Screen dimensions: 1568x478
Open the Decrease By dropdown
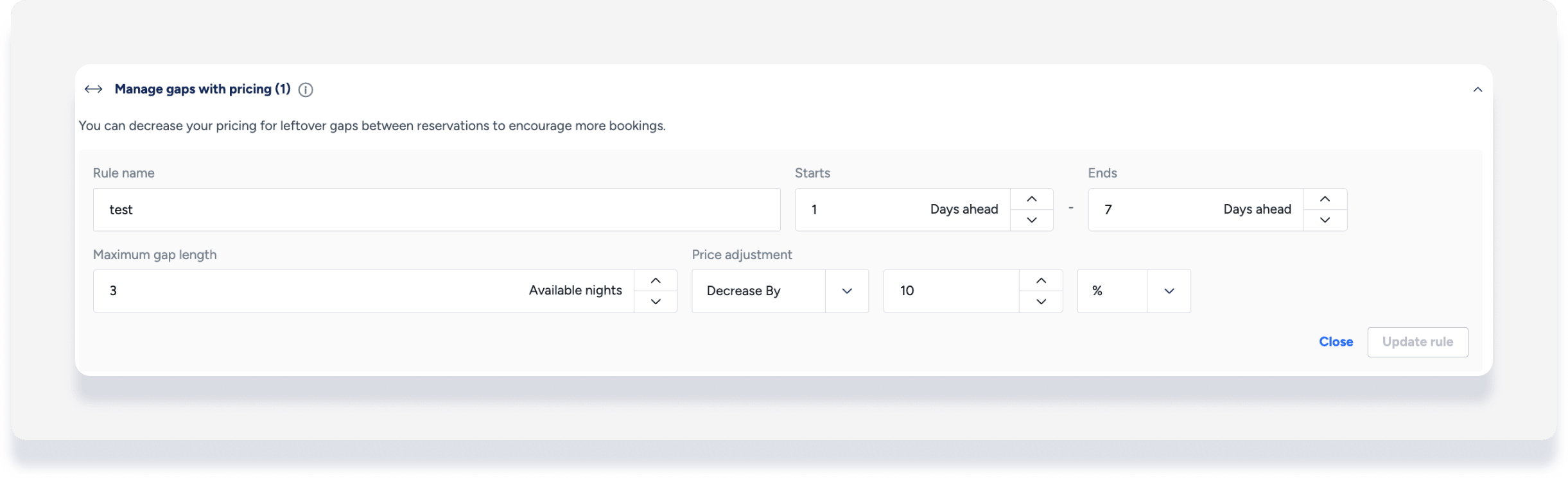(x=780, y=291)
